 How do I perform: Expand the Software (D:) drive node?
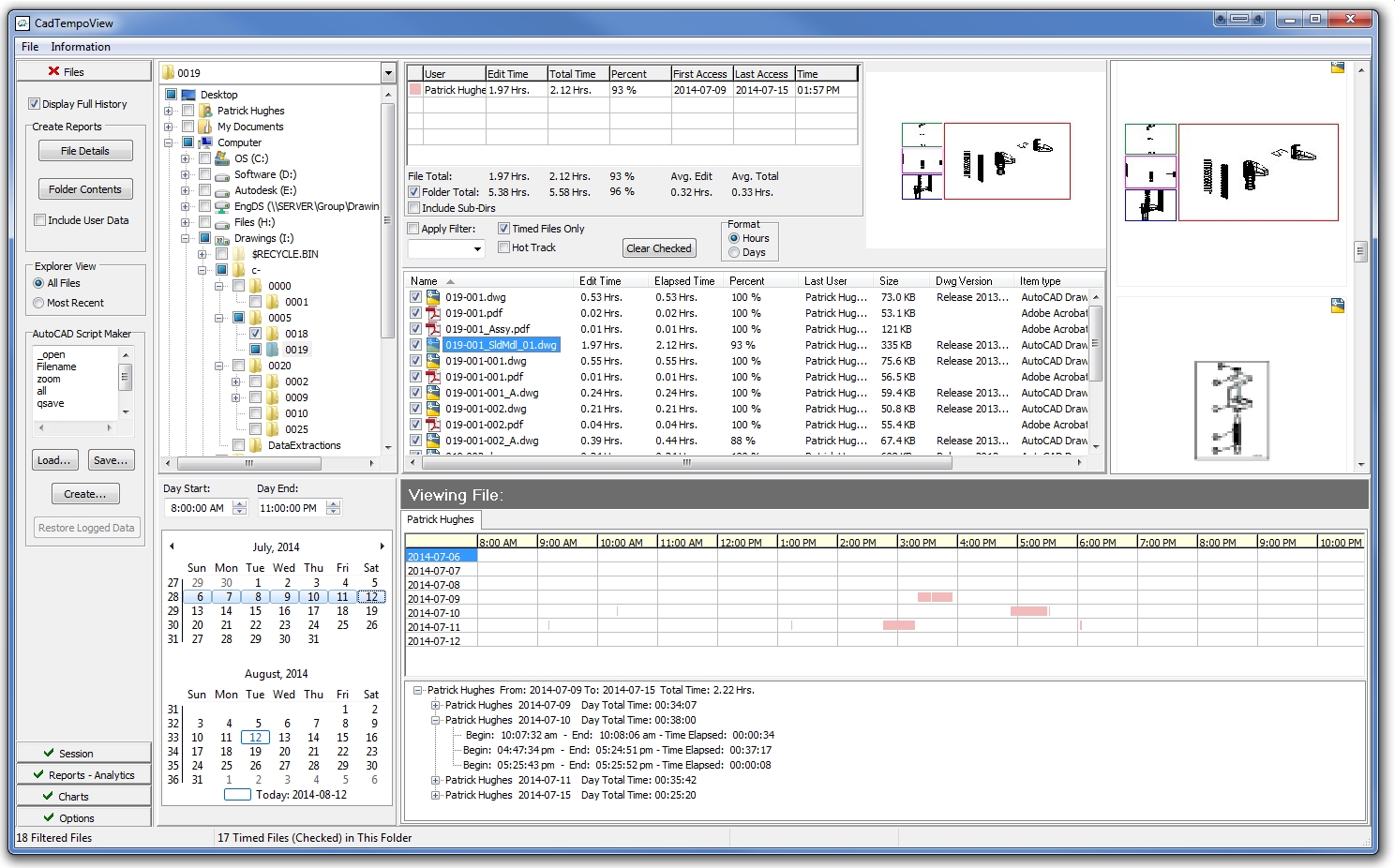[x=186, y=174]
